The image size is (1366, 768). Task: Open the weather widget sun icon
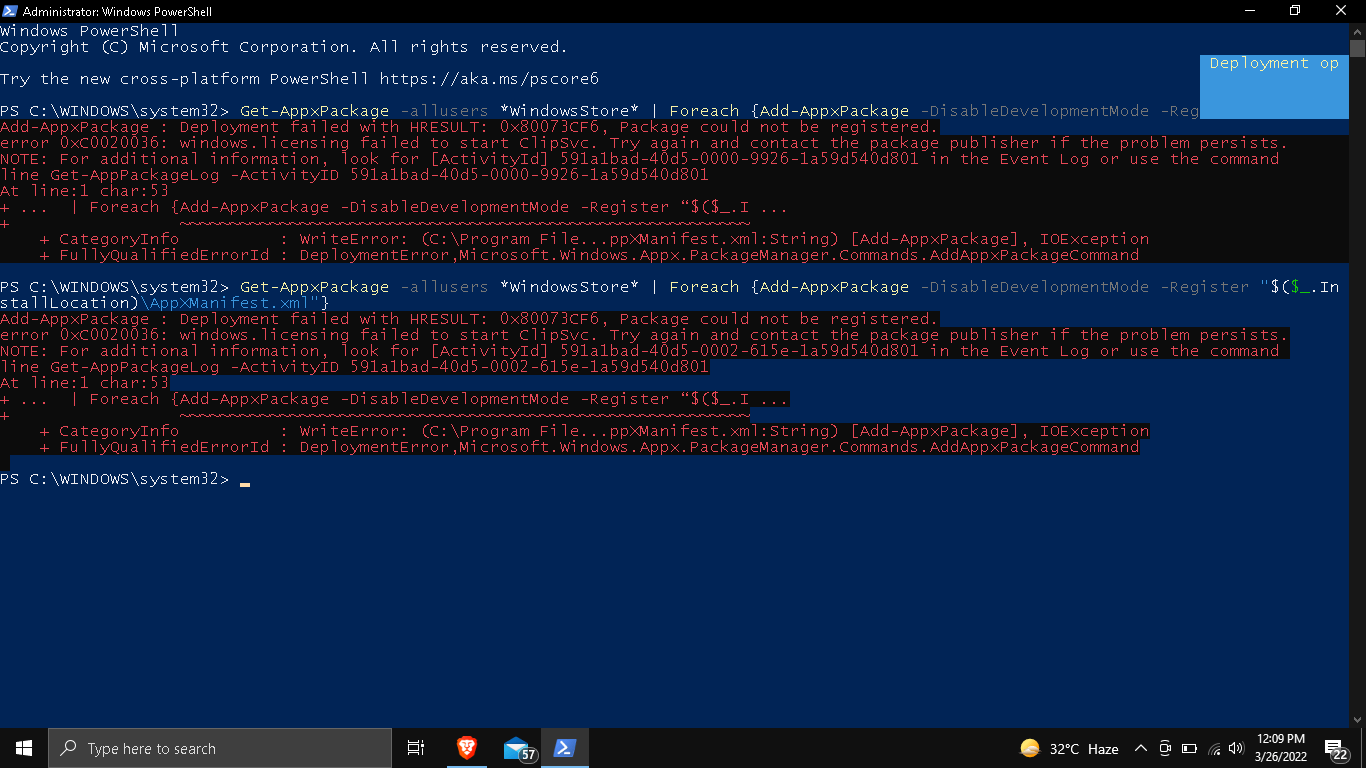(x=1029, y=748)
